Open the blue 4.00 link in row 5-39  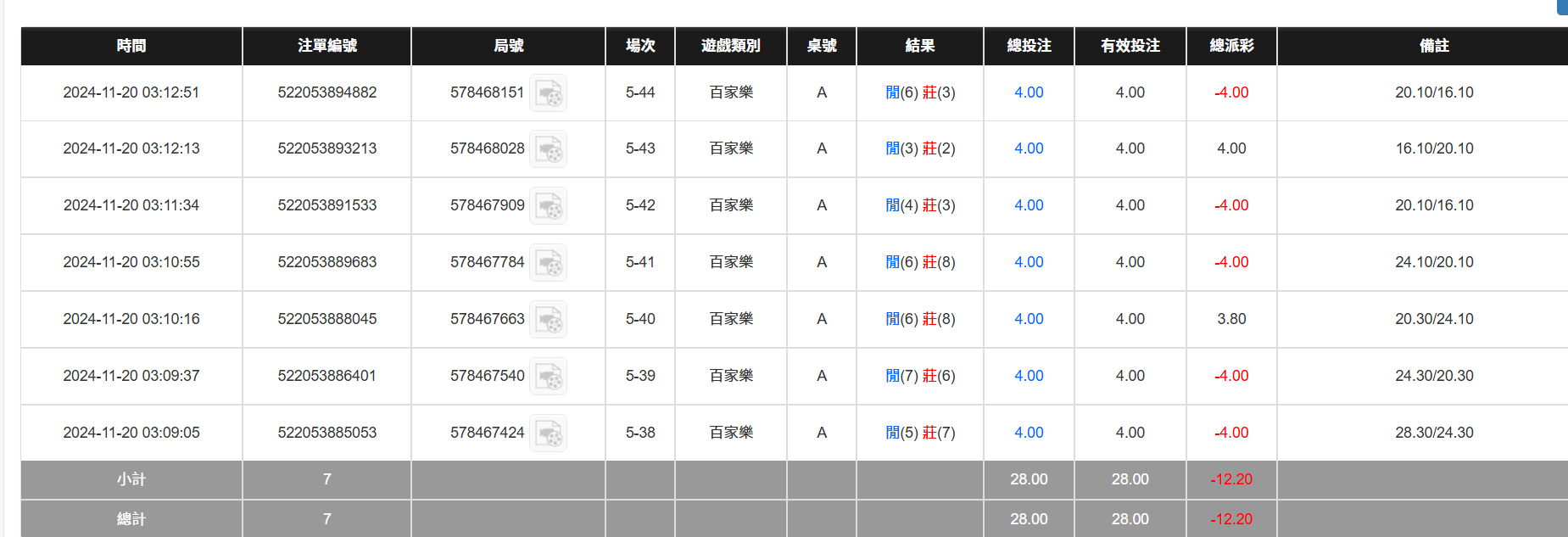point(1029,376)
